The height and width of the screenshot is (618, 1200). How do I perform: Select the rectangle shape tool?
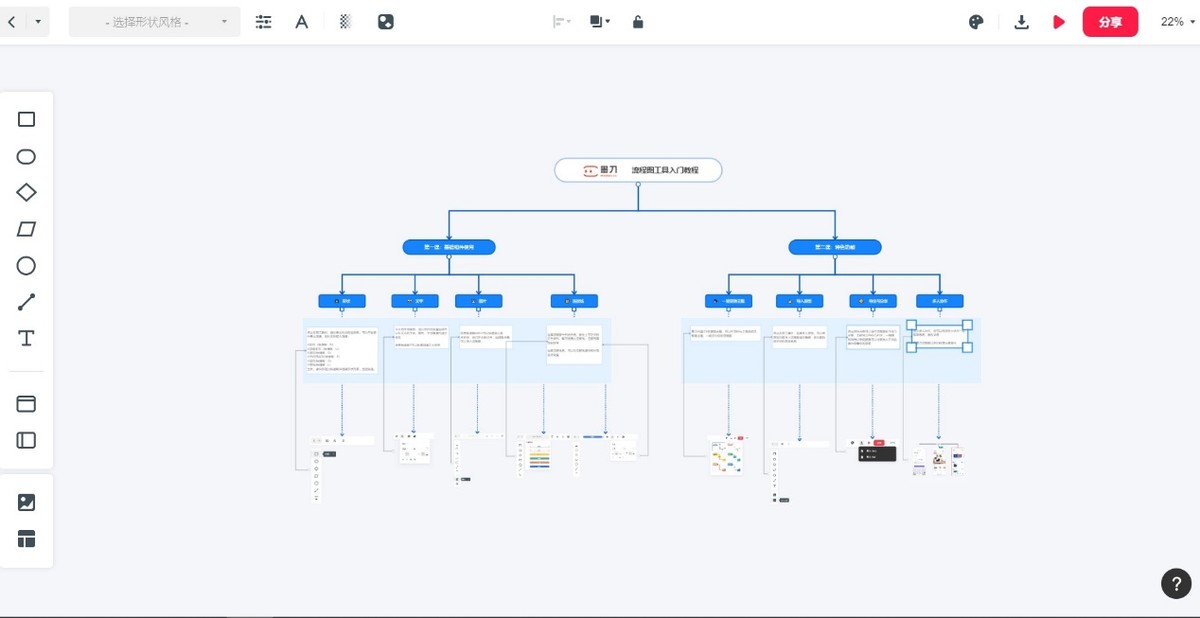click(x=27, y=120)
